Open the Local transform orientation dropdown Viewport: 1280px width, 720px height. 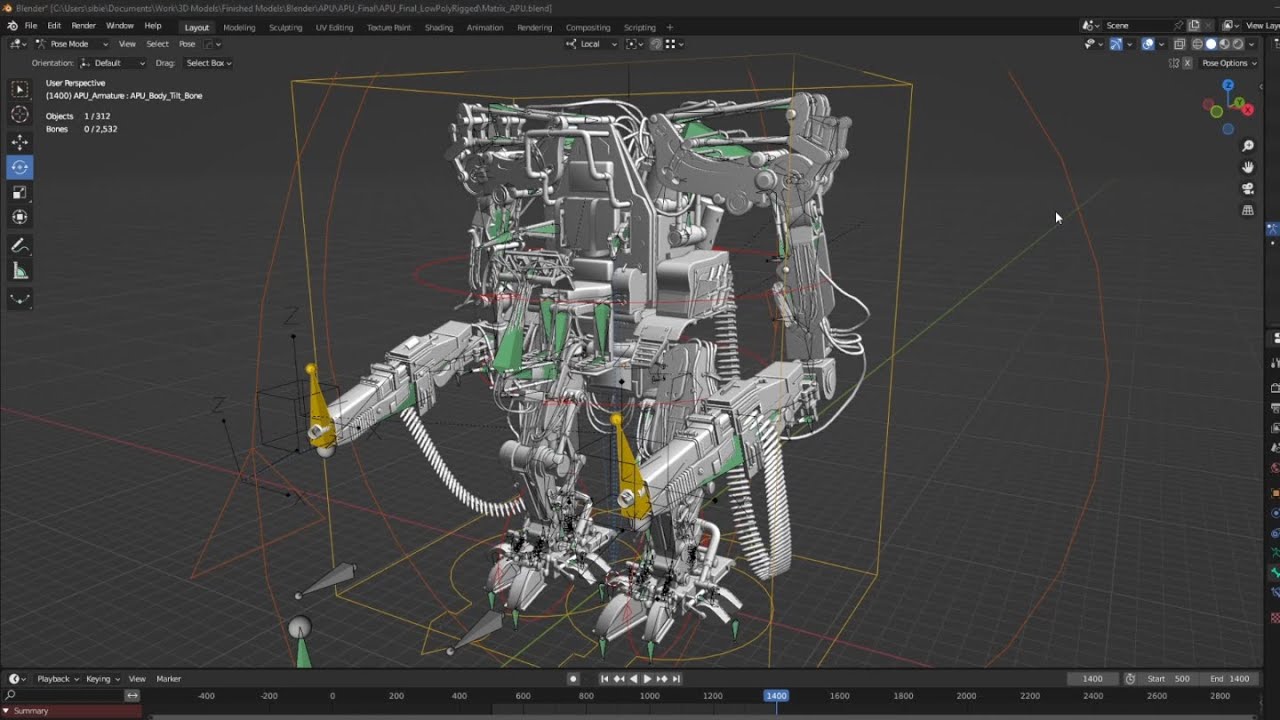click(591, 44)
